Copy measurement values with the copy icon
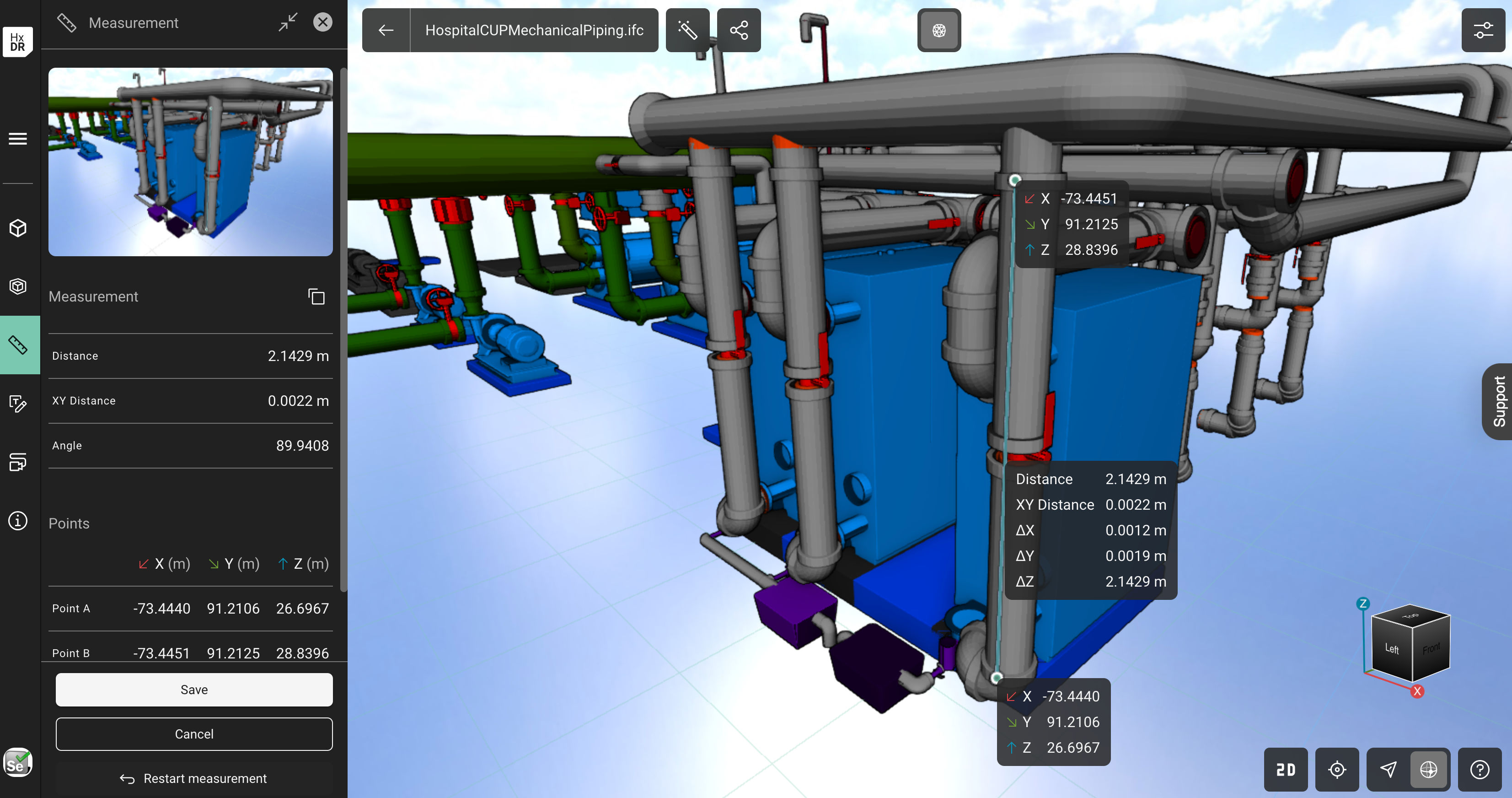Image resolution: width=1512 pixels, height=798 pixels. click(x=316, y=297)
